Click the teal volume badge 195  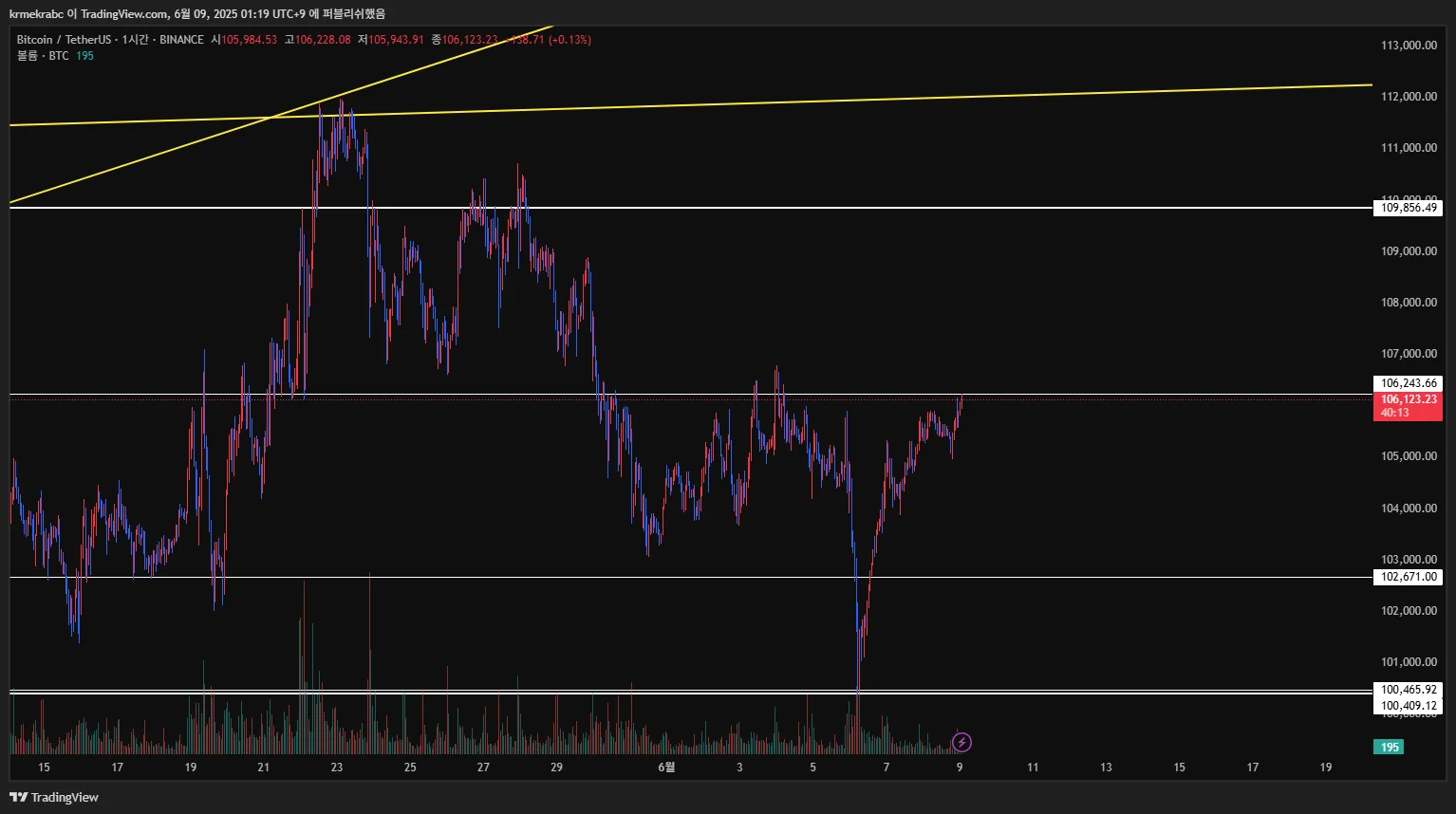click(x=1390, y=747)
